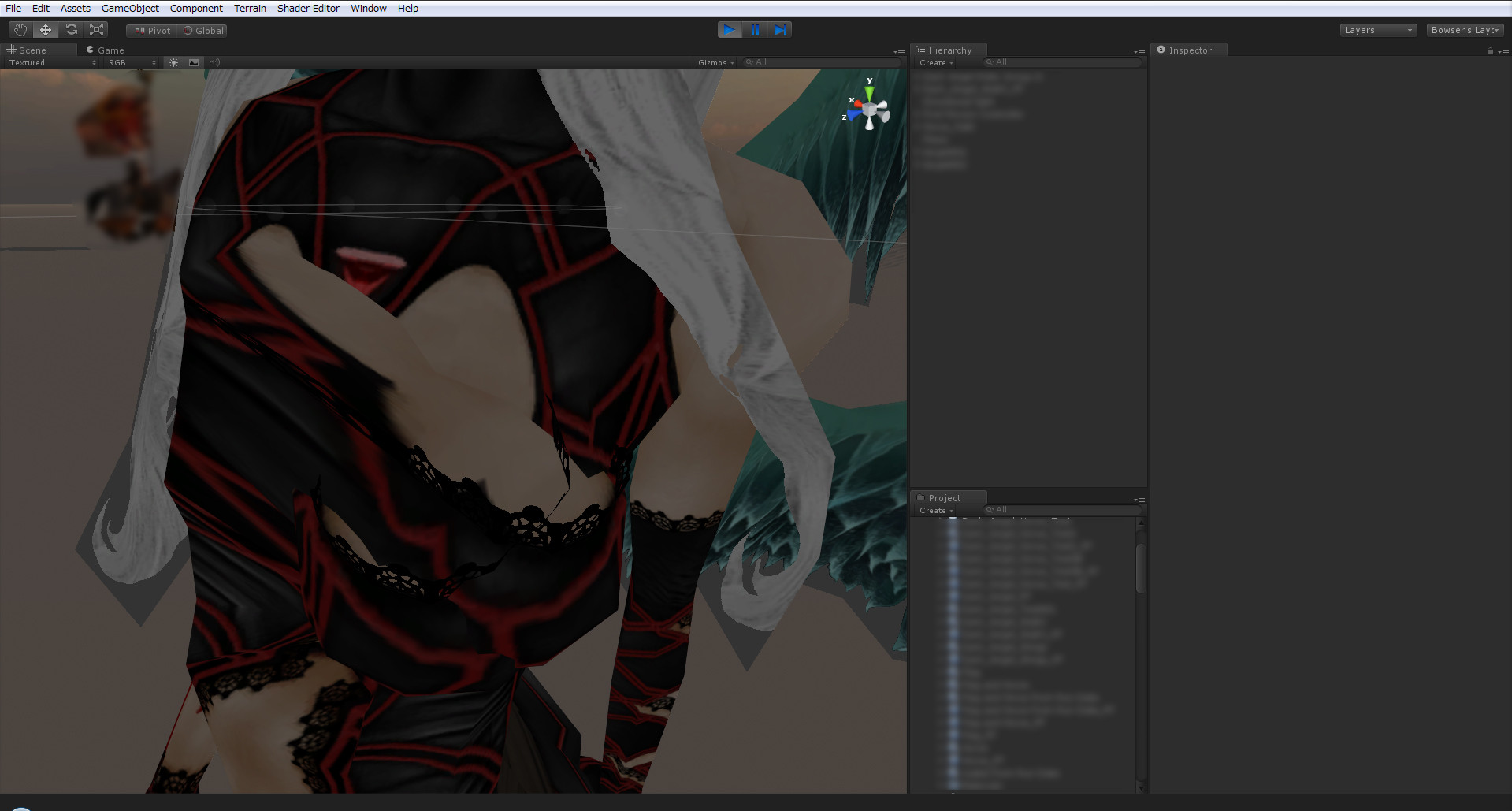Select the Move tool
1512x811 pixels.
pyautogui.click(x=46, y=29)
